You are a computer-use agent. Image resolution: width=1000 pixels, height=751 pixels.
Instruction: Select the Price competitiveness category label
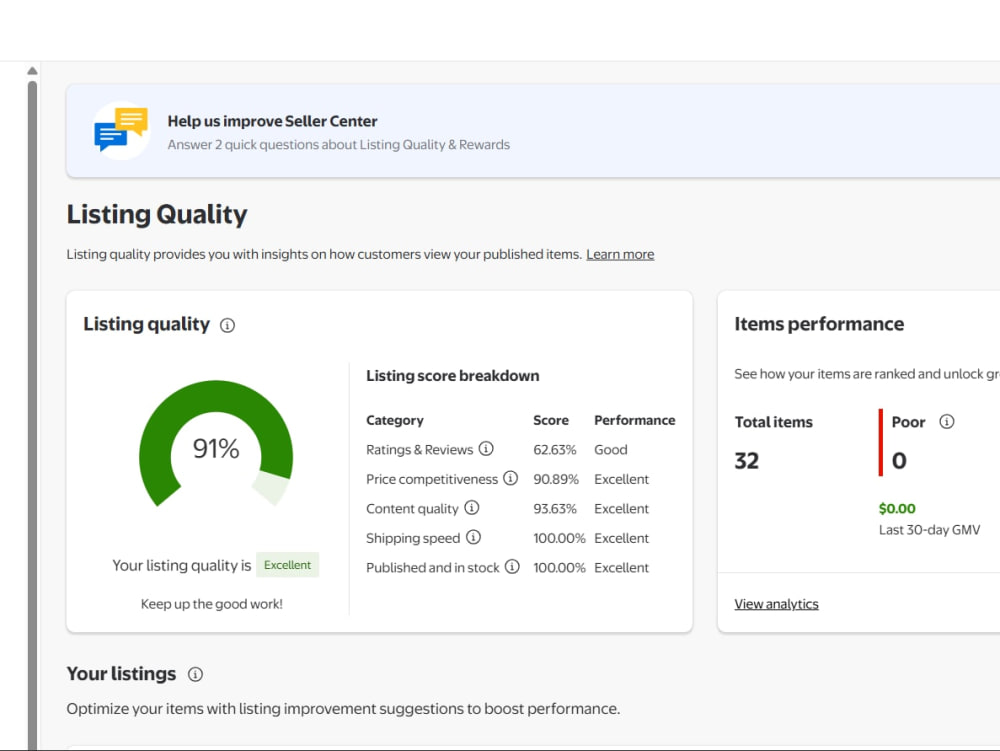pos(432,479)
